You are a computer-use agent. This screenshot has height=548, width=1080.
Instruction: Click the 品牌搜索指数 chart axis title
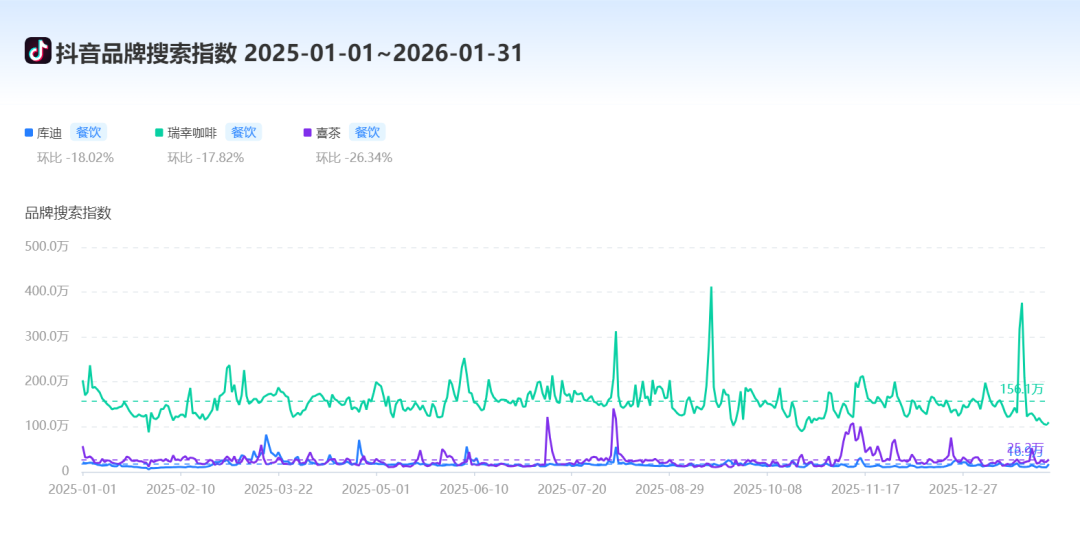68,213
